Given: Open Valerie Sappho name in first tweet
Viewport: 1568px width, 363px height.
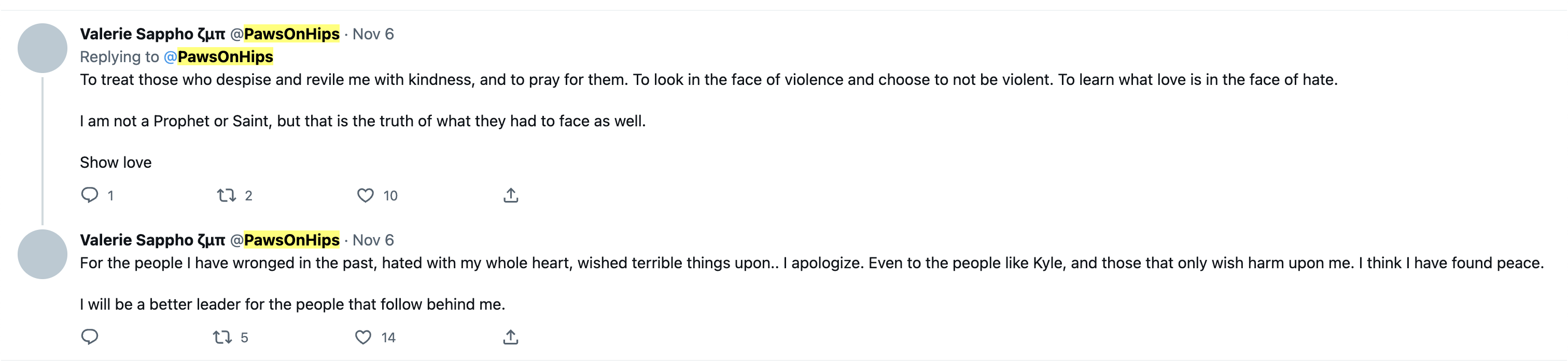Looking at the screenshot, I should (153, 34).
